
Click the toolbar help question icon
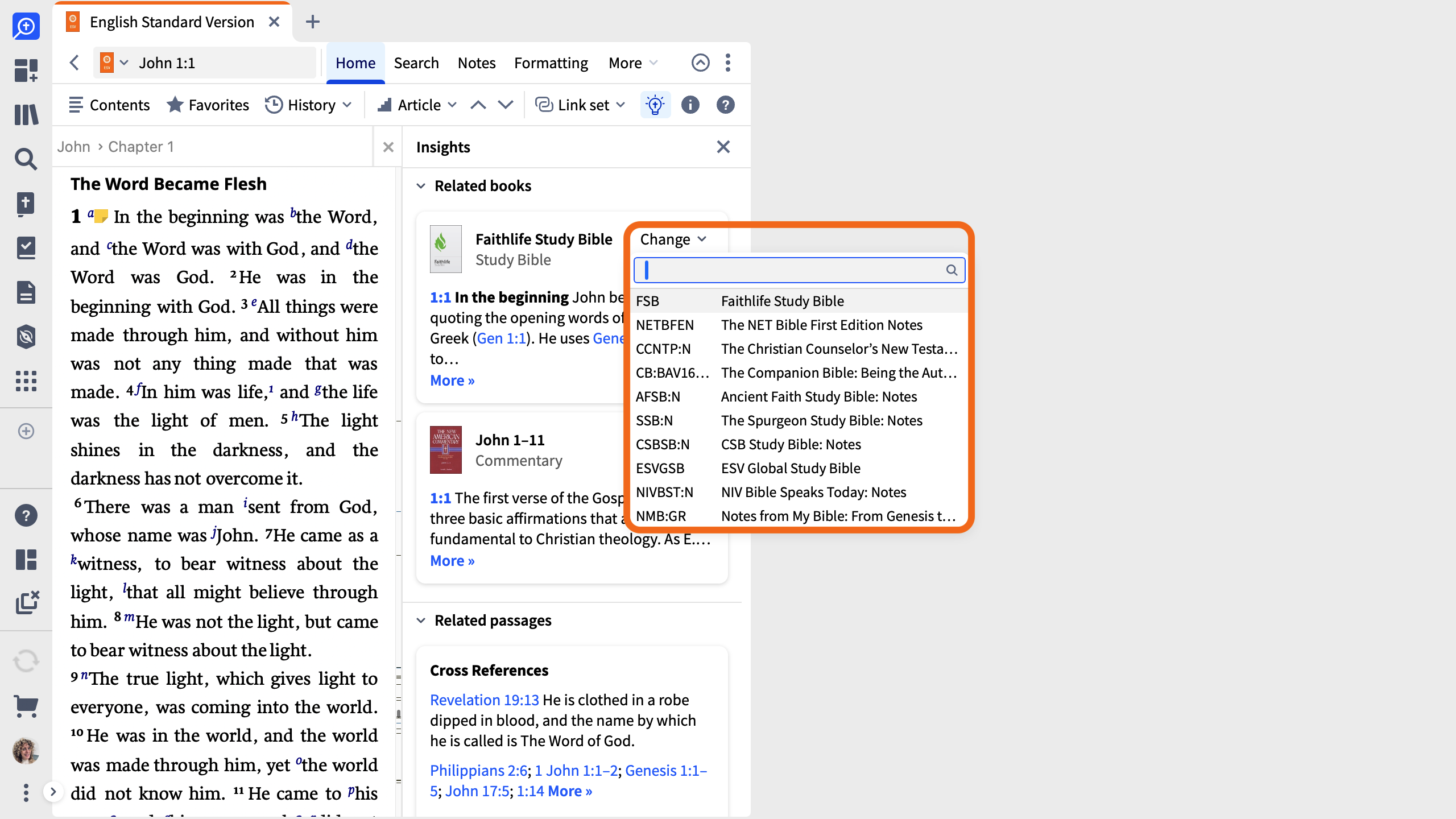[x=726, y=105]
